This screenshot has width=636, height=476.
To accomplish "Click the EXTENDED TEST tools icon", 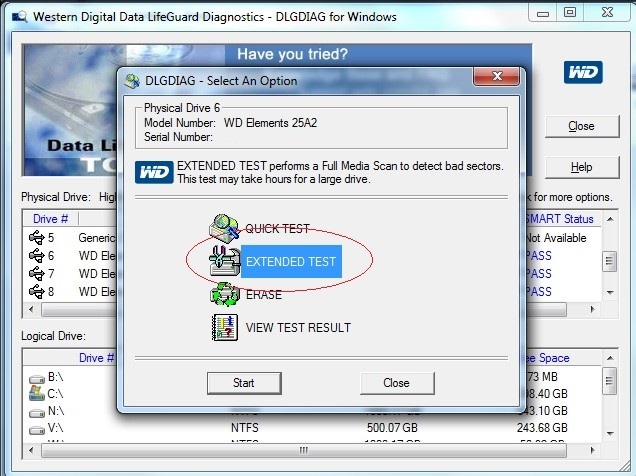I will coord(224,261).
